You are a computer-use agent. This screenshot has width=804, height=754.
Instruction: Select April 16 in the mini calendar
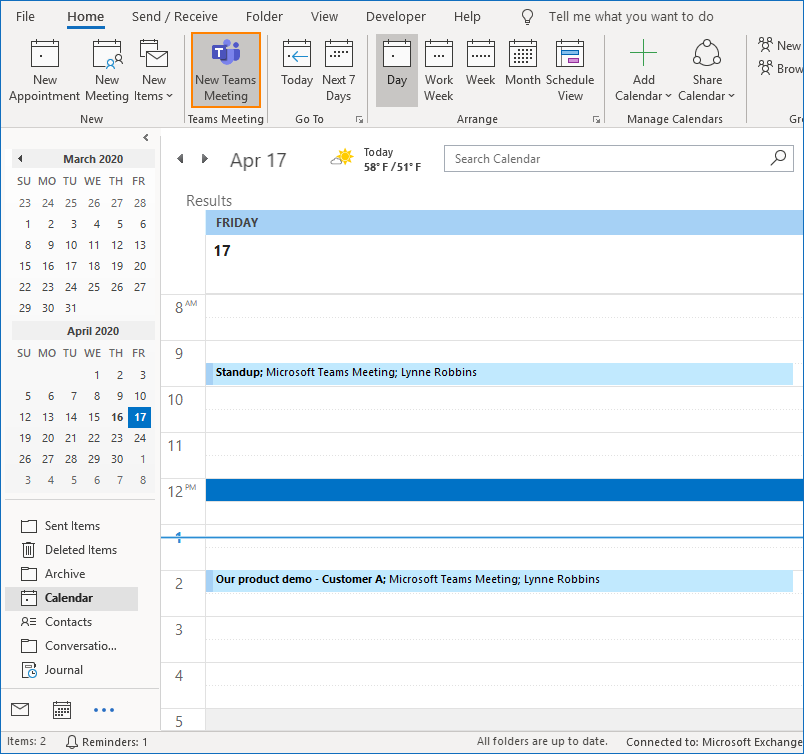click(x=117, y=417)
